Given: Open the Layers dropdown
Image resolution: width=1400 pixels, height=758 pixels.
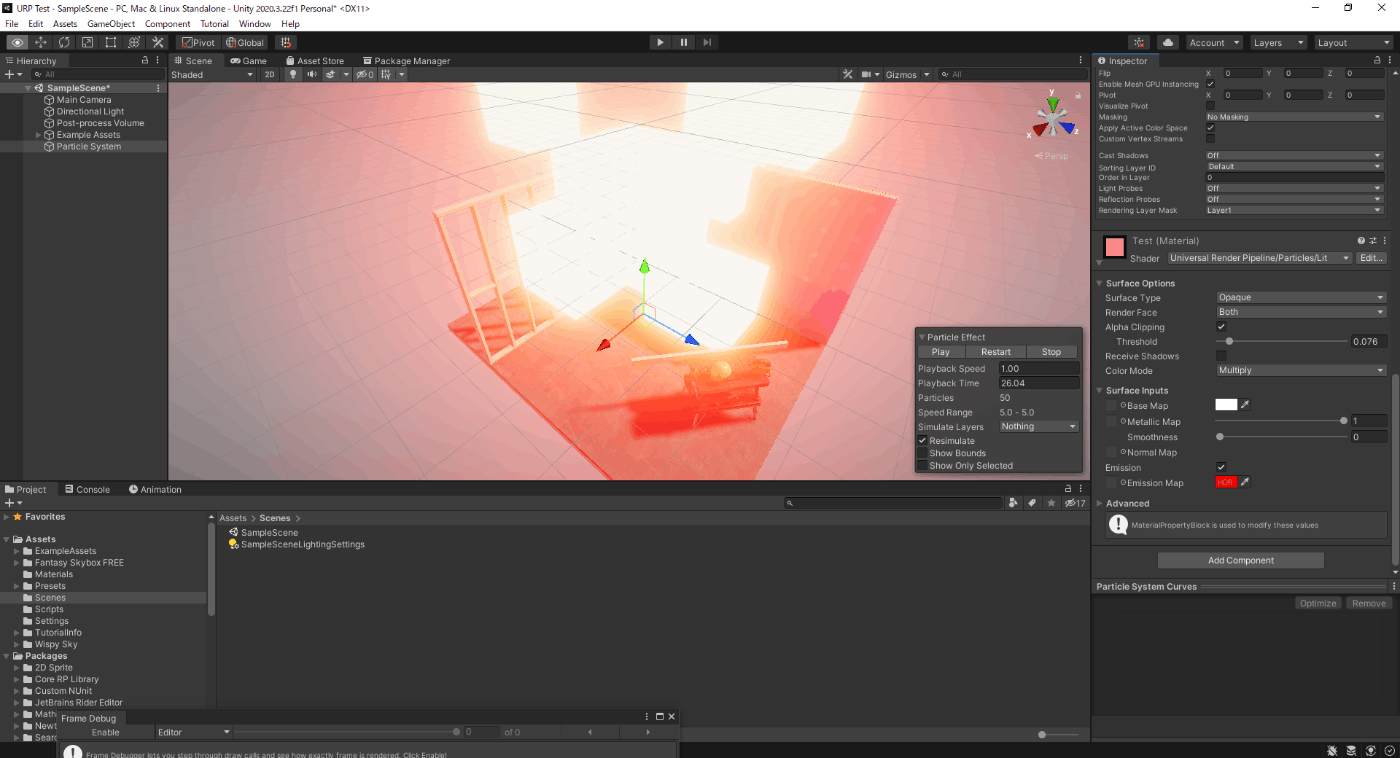Looking at the screenshot, I should point(1278,43).
